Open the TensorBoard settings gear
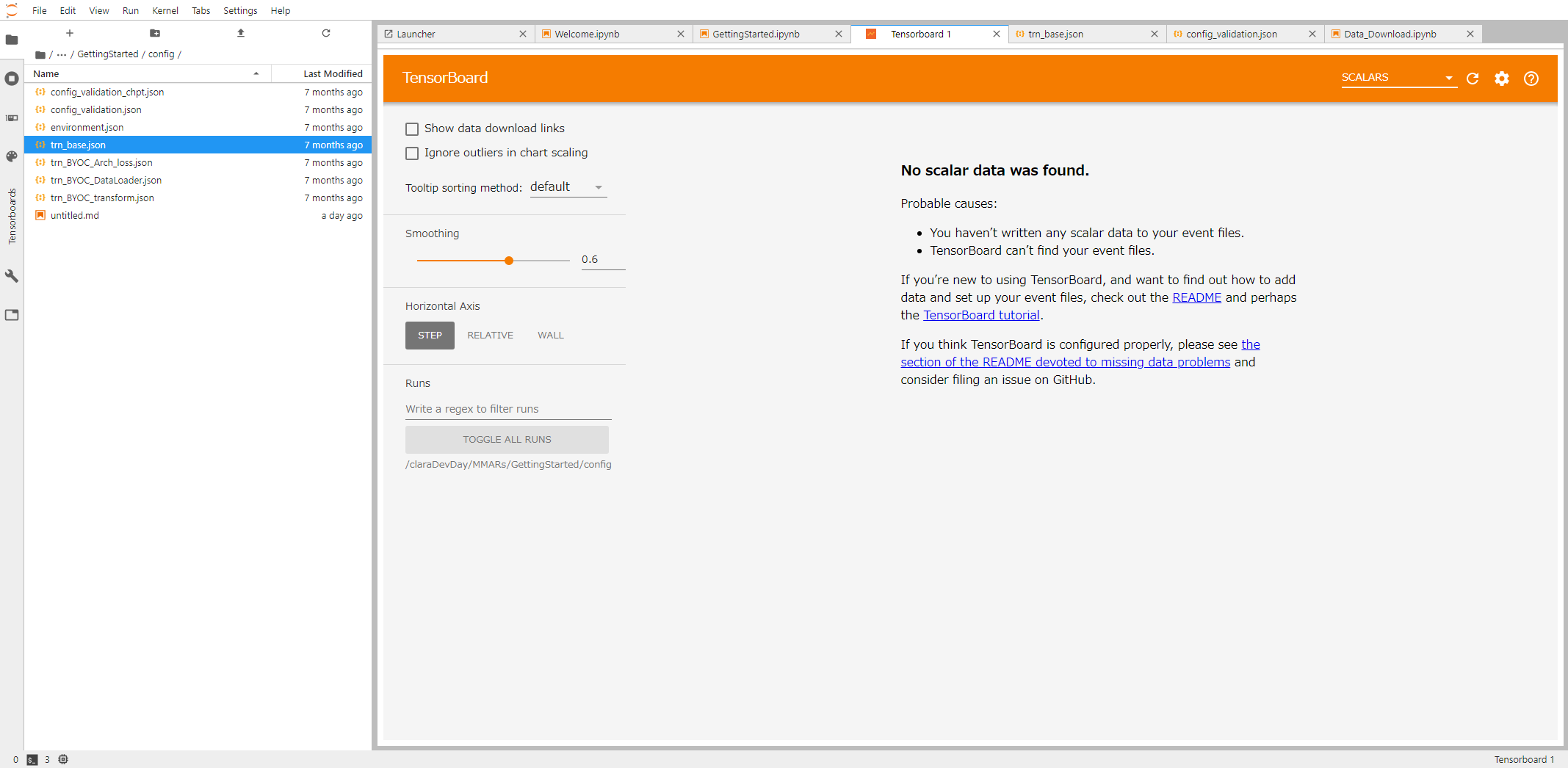The height and width of the screenshot is (768, 1568). (1502, 79)
